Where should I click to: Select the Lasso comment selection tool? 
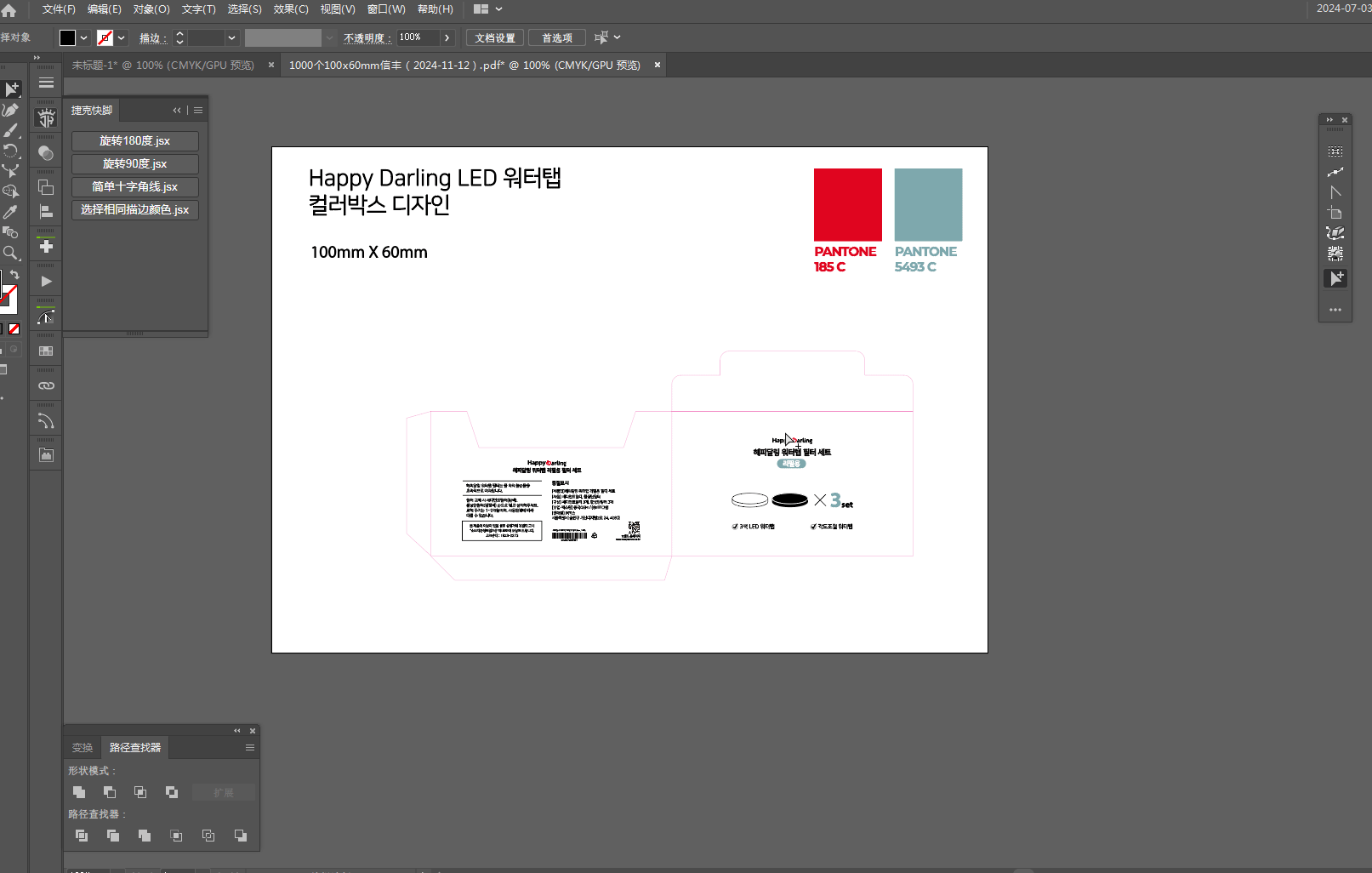click(x=10, y=191)
